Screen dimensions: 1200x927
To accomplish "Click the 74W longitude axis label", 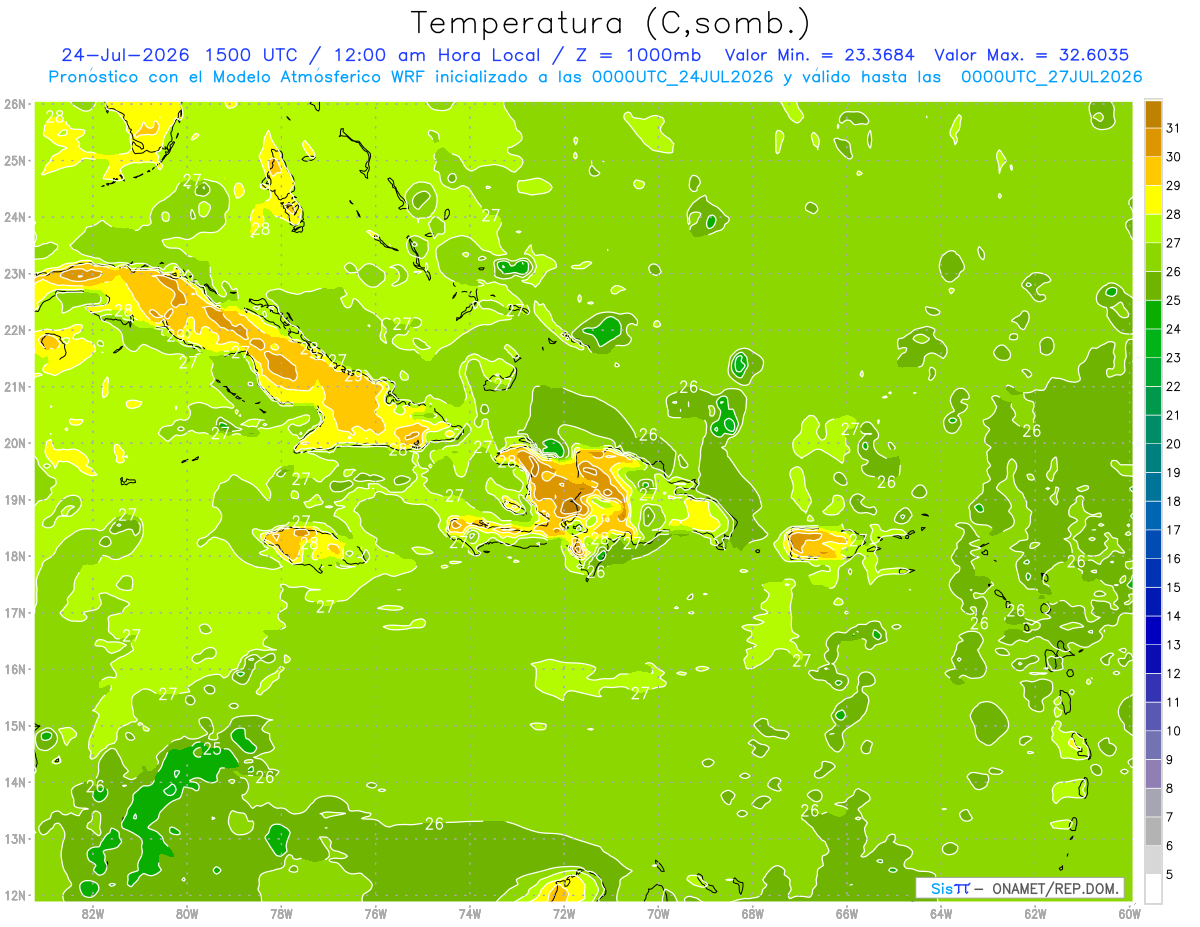I will pyautogui.click(x=470, y=913).
